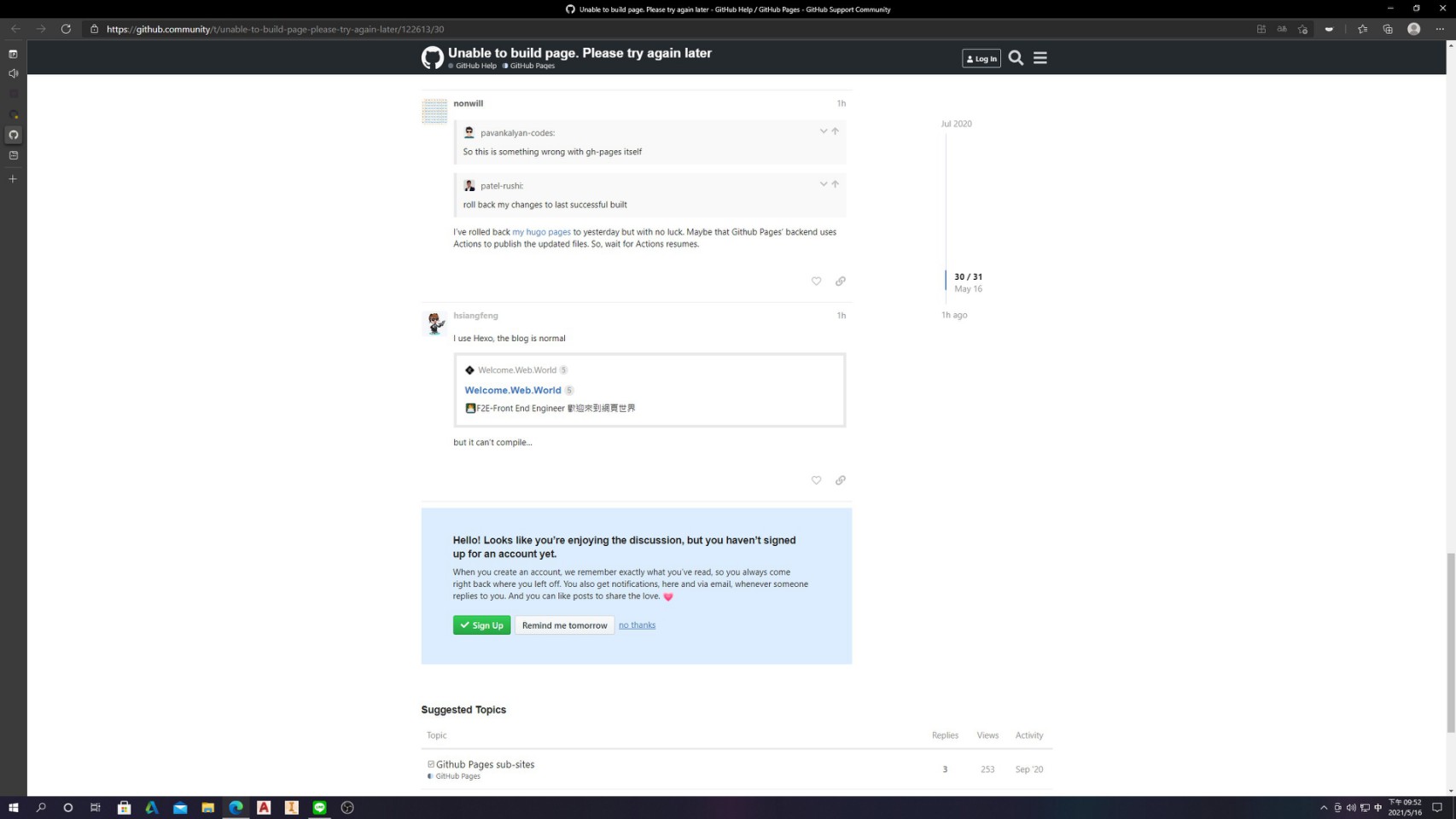The width and height of the screenshot is (1456, 819).
Task: Open the Collections icon in browser toolbar
Action: [1388, 29]
